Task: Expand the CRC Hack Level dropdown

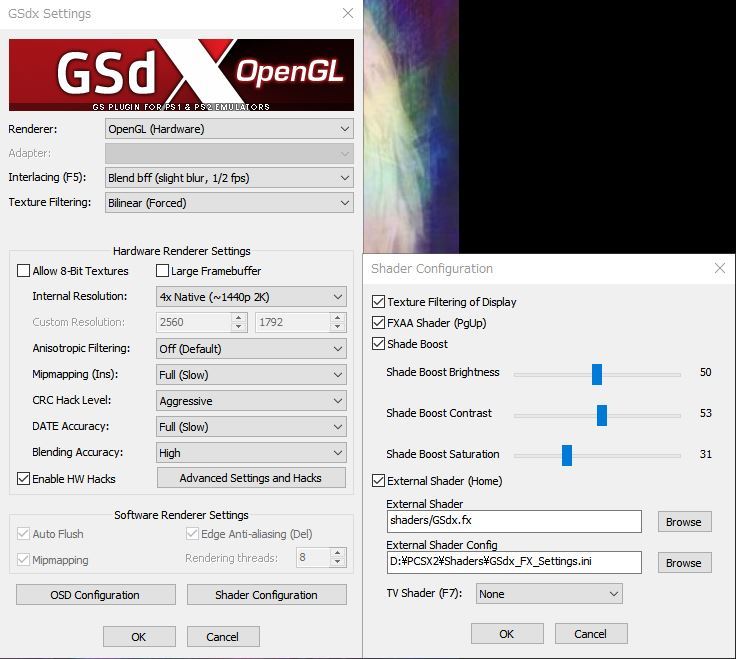Action: [251, 401]
